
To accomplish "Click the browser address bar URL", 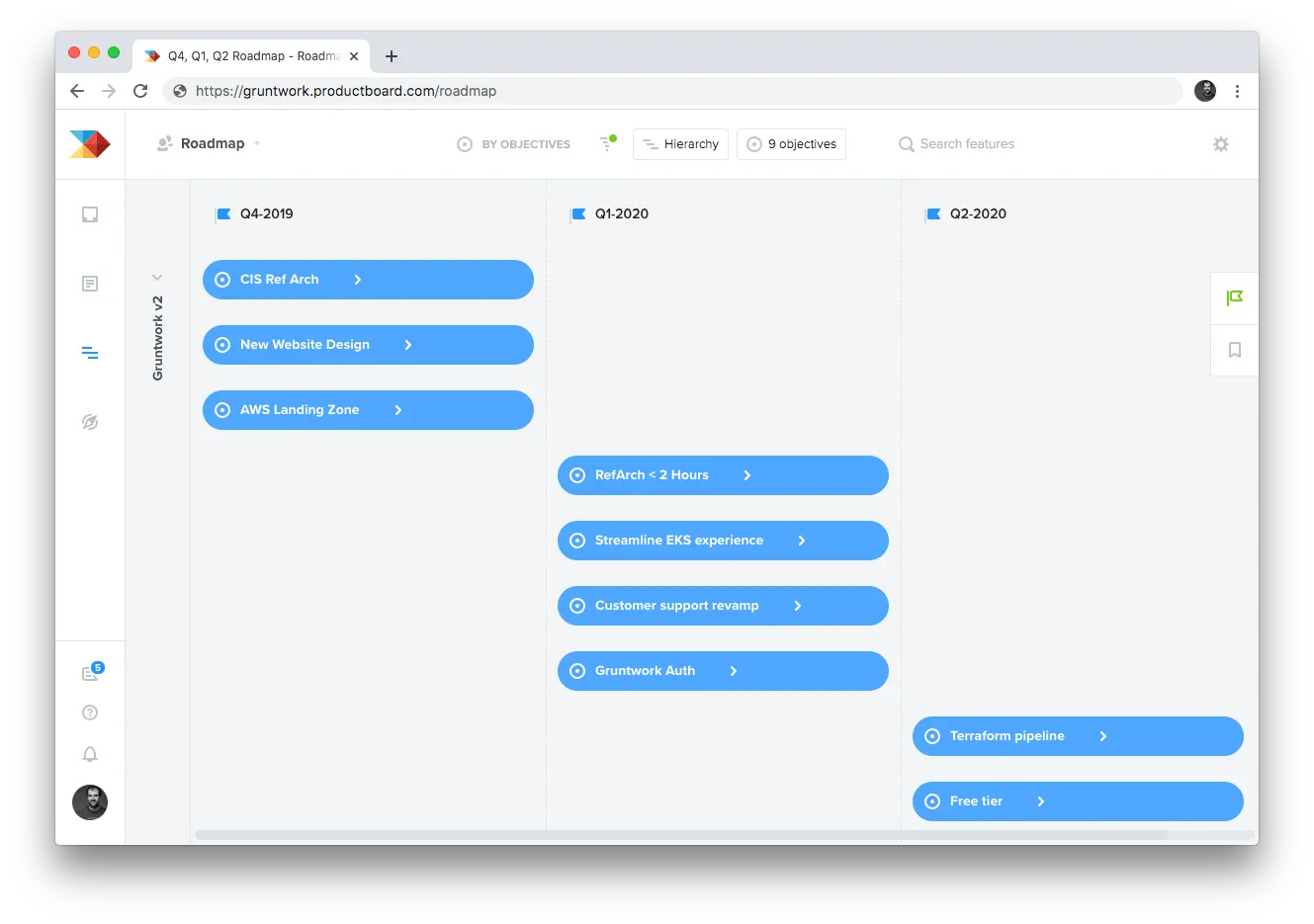I will pyautogui.click(x=346, y=91).
